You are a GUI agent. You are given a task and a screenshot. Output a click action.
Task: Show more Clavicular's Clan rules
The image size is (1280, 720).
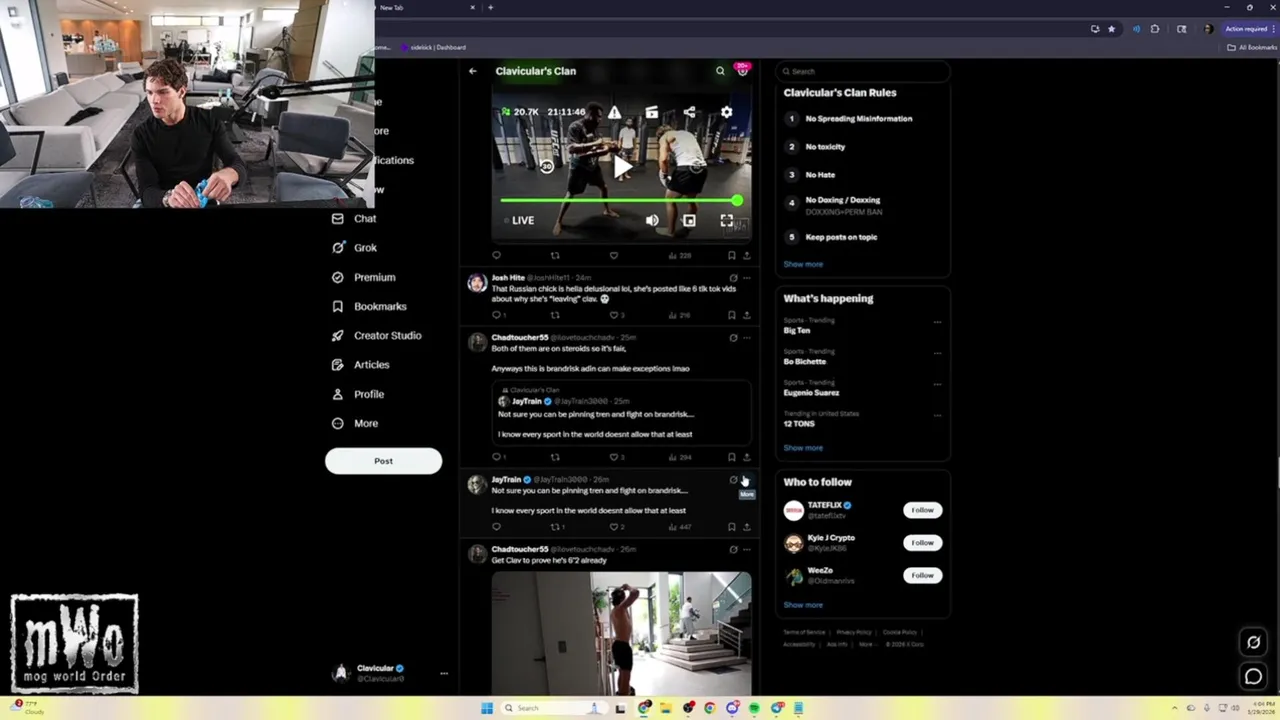[803, 264]
